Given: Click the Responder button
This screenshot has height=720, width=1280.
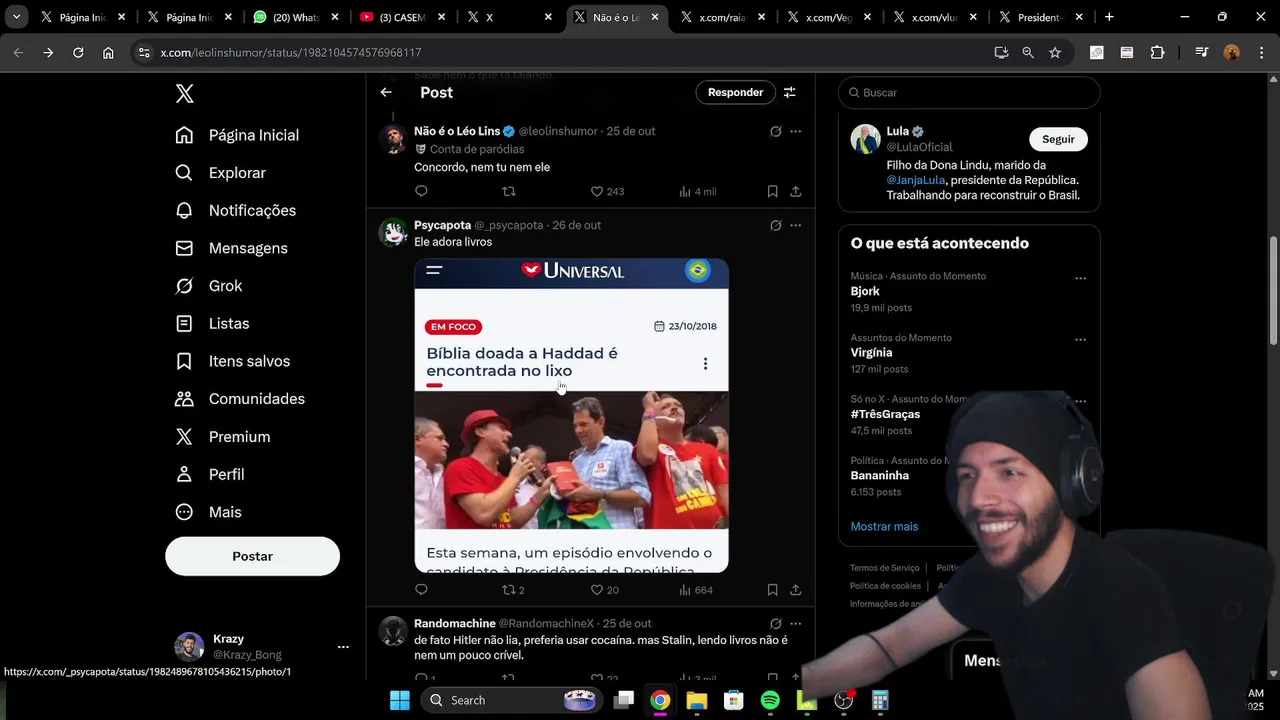Looking at the screenshot, I should pos(735,92).
